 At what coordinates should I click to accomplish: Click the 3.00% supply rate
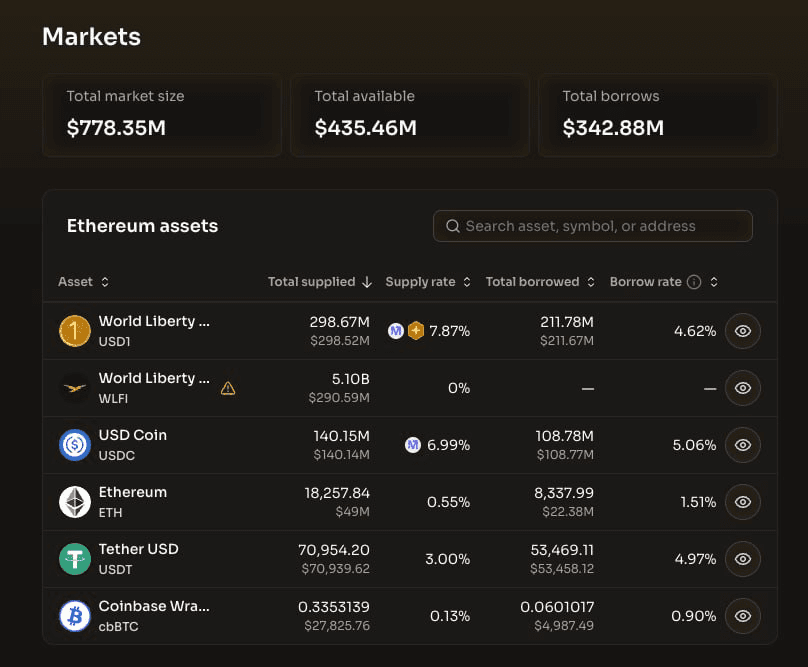447,559
